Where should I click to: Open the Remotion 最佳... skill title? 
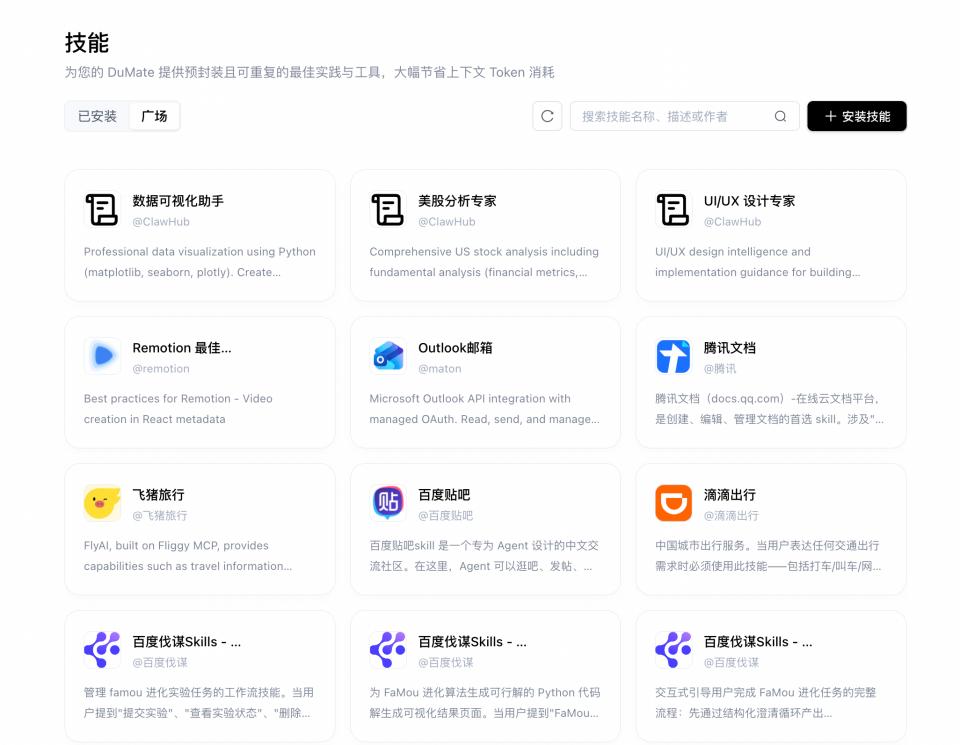click(182, 348)
